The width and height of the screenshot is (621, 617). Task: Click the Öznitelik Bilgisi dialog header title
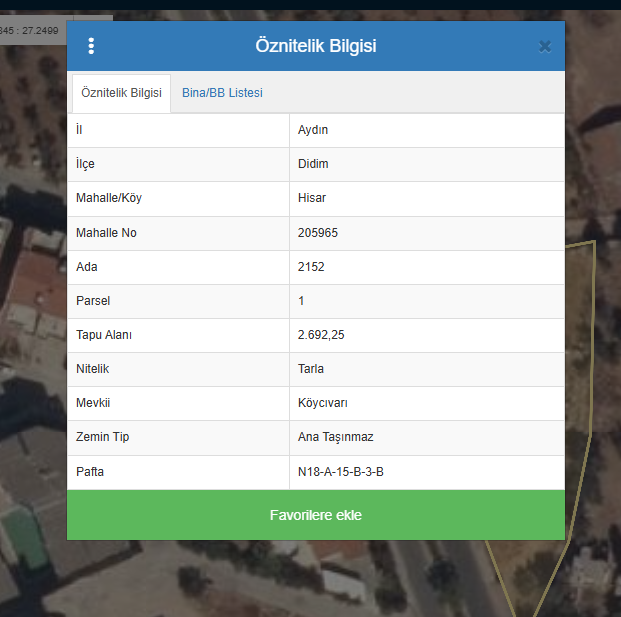coord(316,46)
